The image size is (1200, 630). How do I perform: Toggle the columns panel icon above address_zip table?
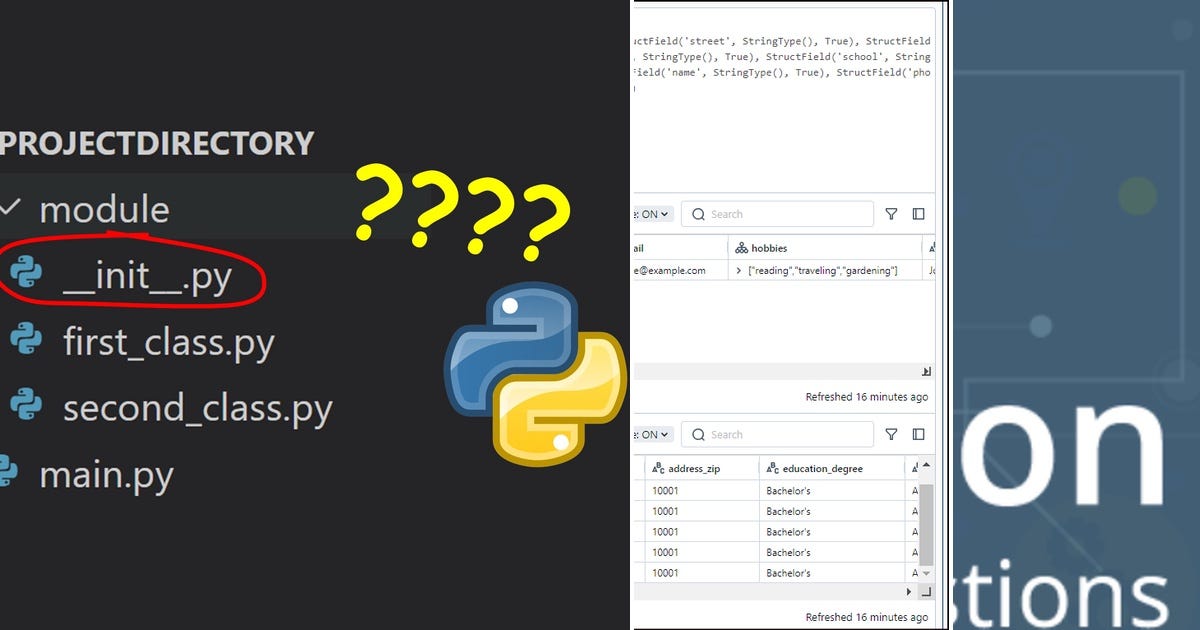click(x=918, y=435)
